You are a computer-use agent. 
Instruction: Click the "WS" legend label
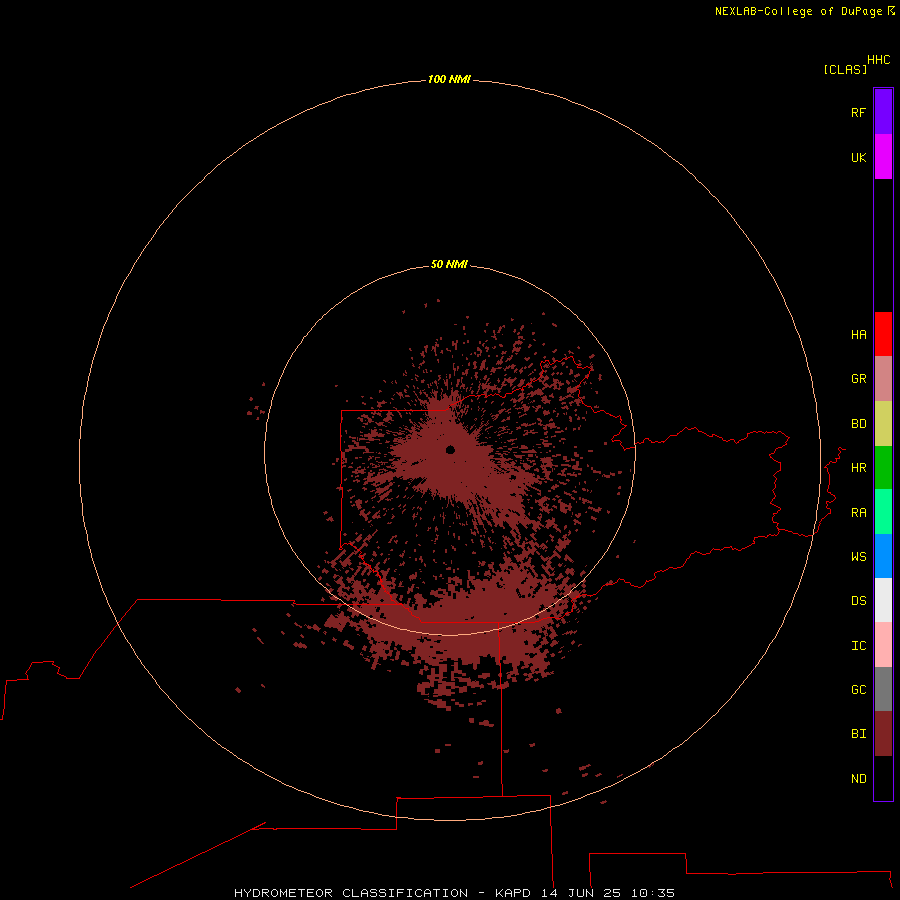point(858,556)
